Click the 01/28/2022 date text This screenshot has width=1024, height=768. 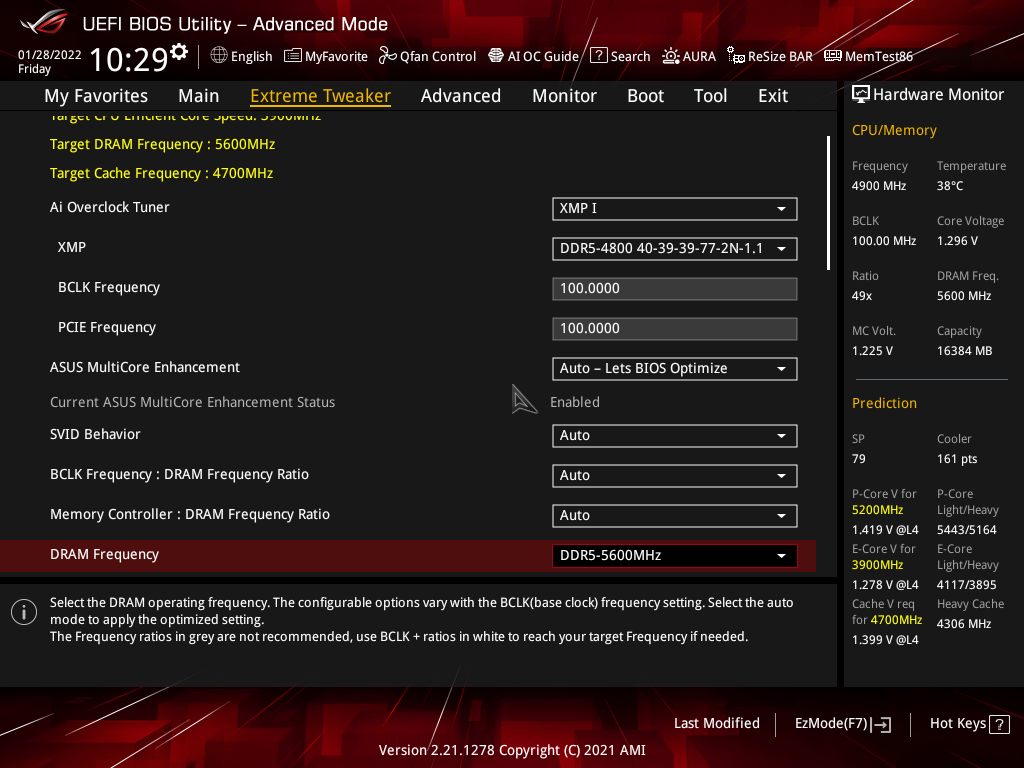[50, 55]
